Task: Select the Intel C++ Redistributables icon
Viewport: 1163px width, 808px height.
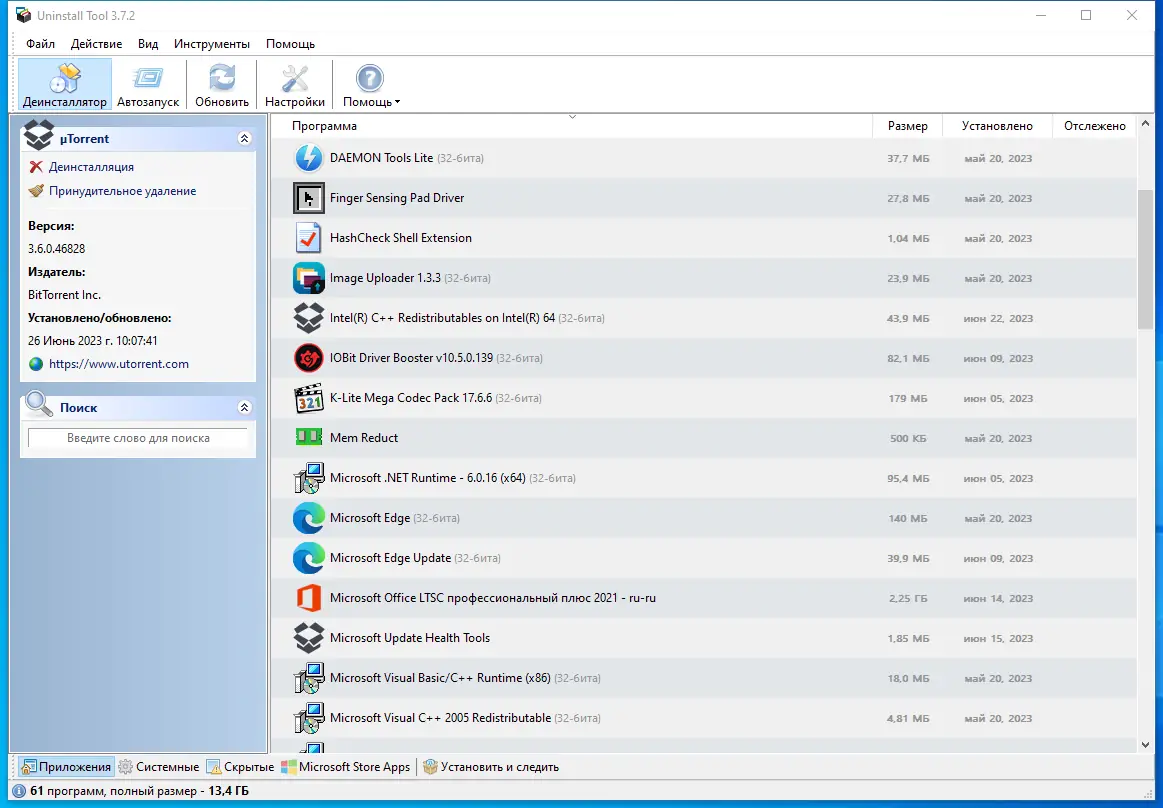Action: tap(309, 318)
